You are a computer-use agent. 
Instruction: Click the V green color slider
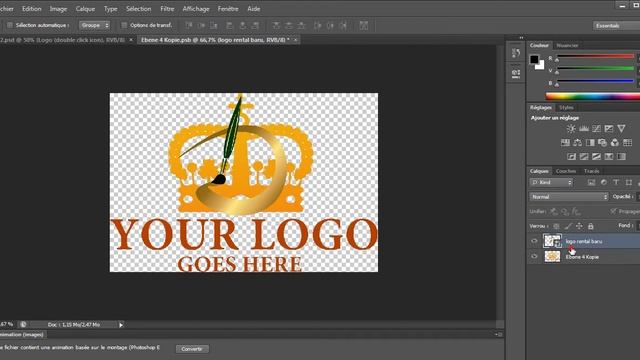click(595, 68)
